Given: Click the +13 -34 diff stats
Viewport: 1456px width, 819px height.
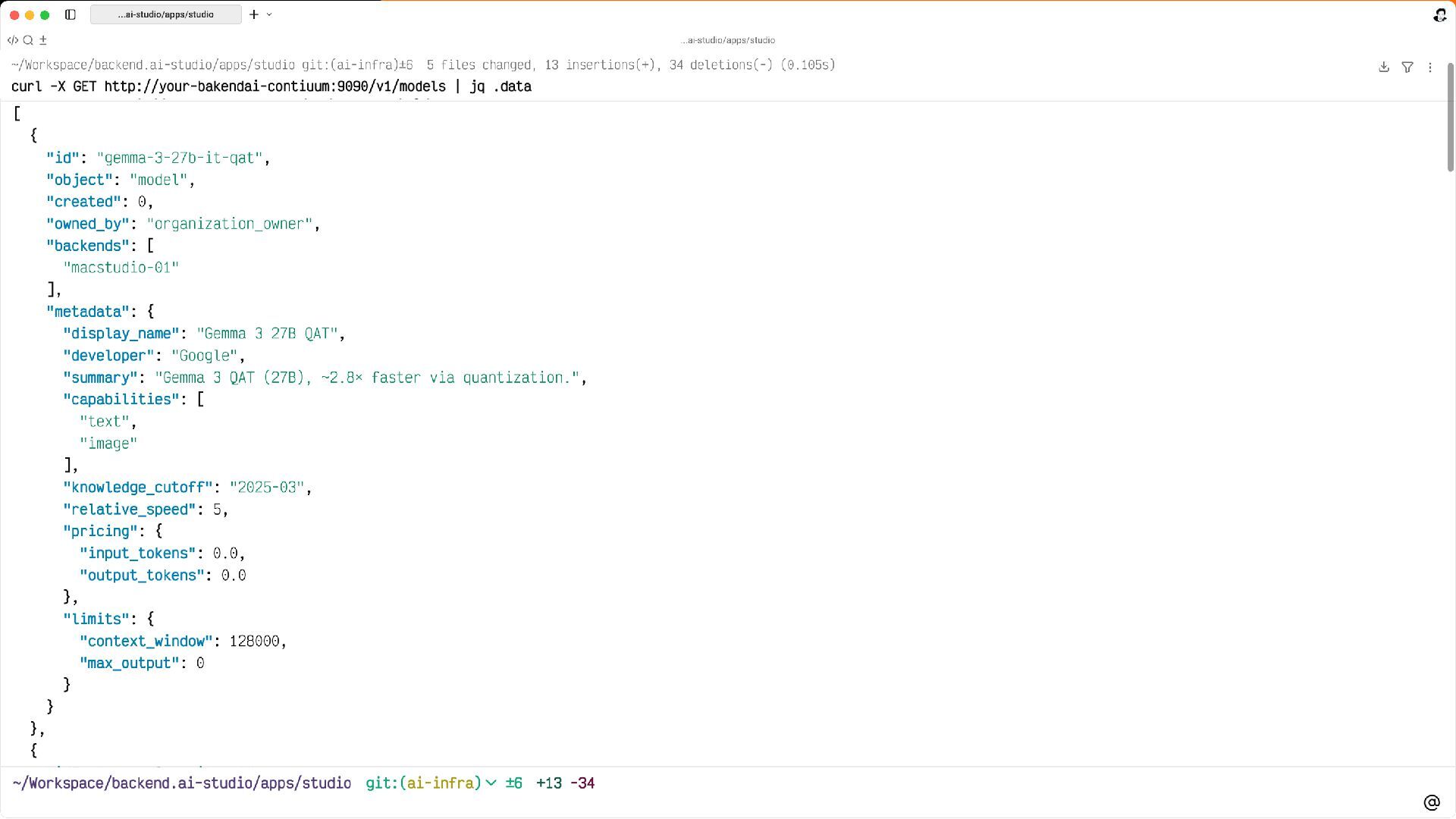Looking at the screenshot, I should coord(565,783).
